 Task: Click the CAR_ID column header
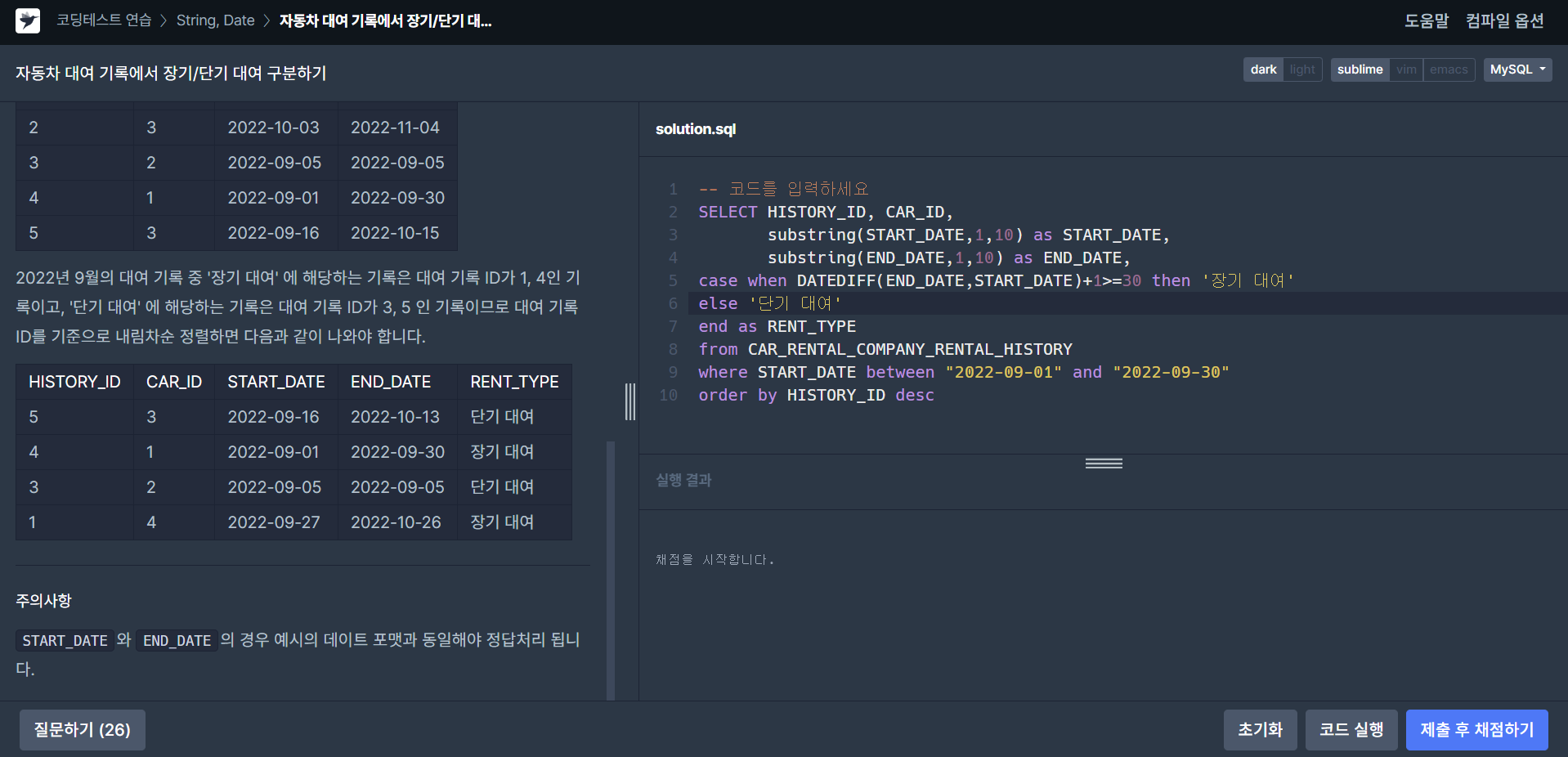(x=174, y=382)
